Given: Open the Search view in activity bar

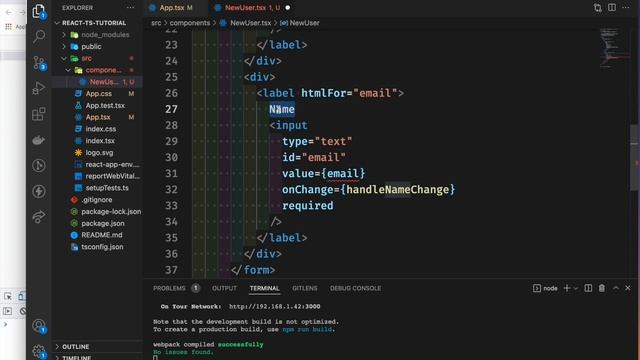Looking at the screenshot, I should [x=39, y=37].
